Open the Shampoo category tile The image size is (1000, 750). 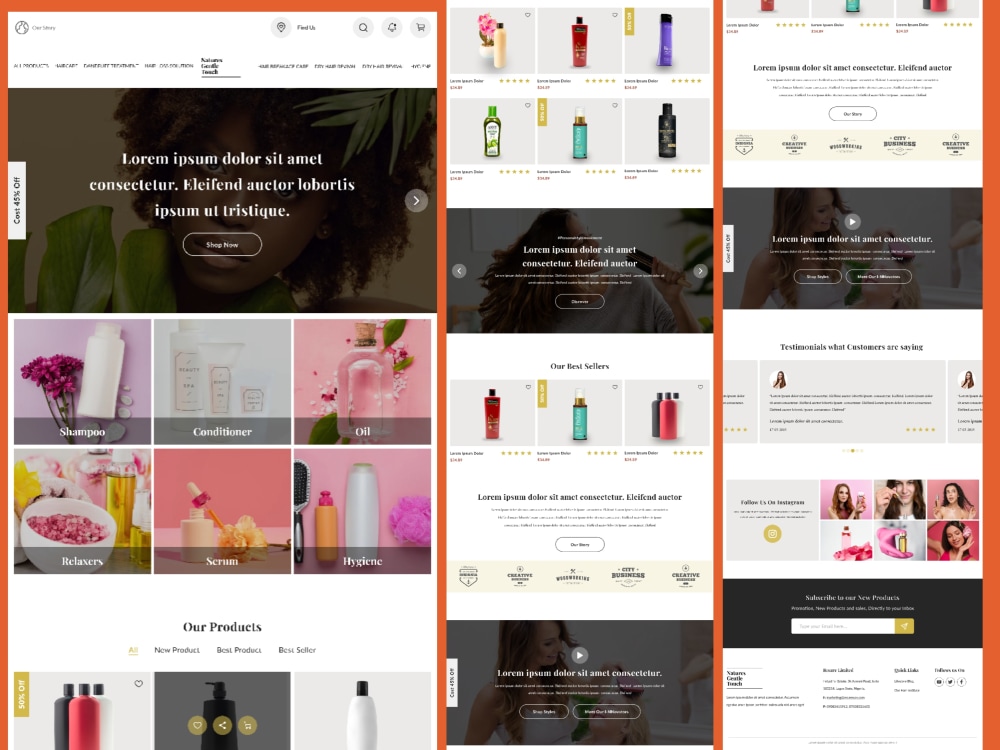(82, 381)
